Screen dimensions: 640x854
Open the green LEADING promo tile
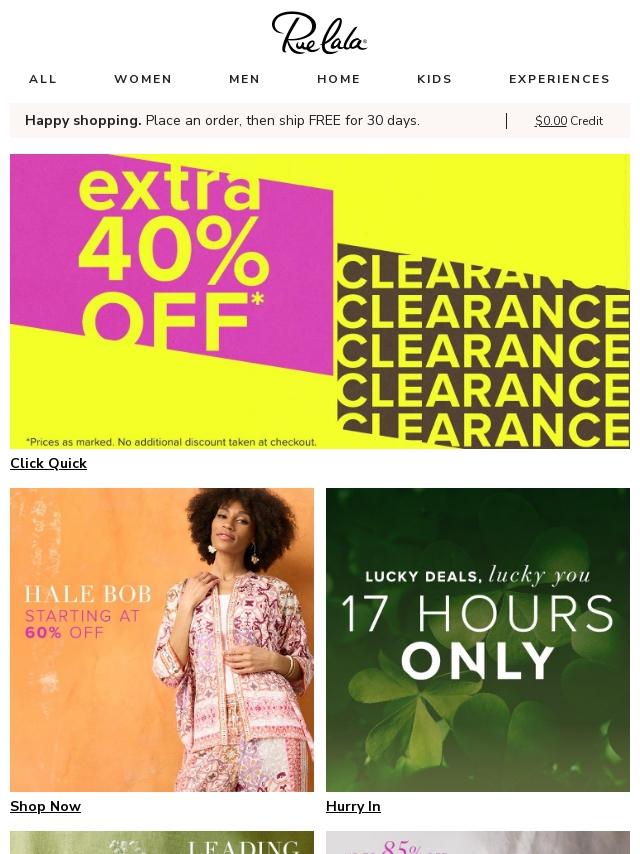tap(162, 843)
